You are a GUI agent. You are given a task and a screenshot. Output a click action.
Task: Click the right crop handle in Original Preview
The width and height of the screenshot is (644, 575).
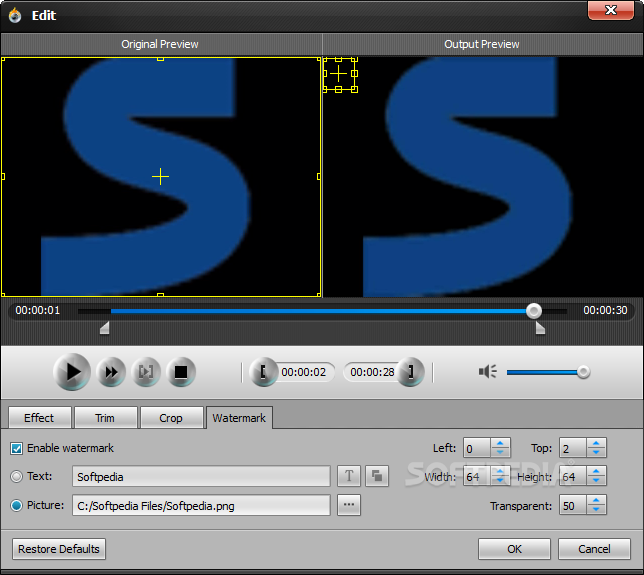click(x=319, y=177)
